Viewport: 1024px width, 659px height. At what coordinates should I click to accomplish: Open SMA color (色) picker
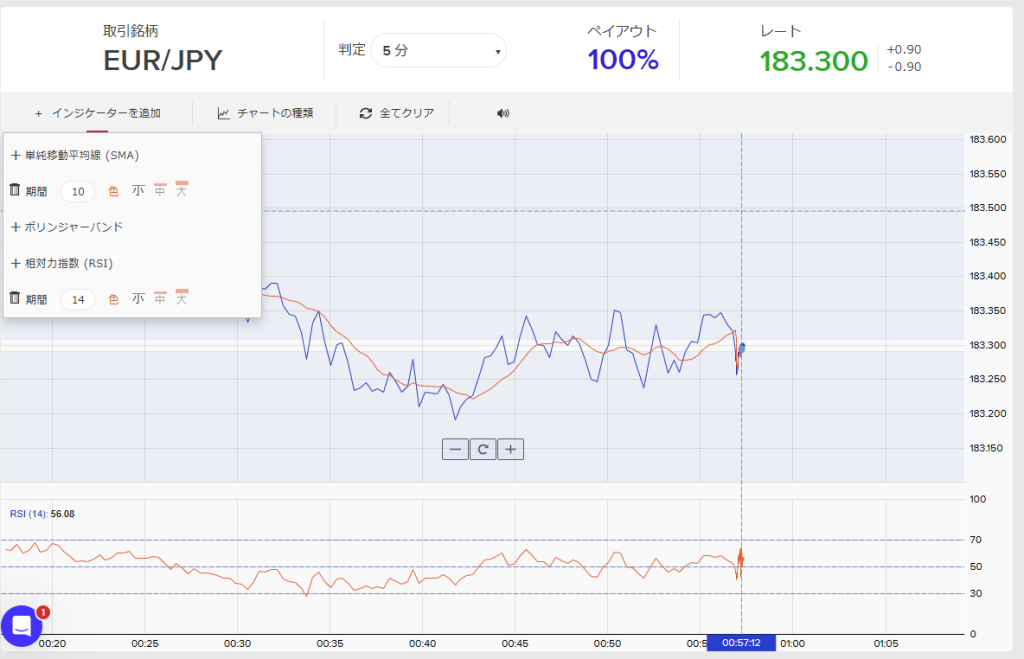point(113,190)
